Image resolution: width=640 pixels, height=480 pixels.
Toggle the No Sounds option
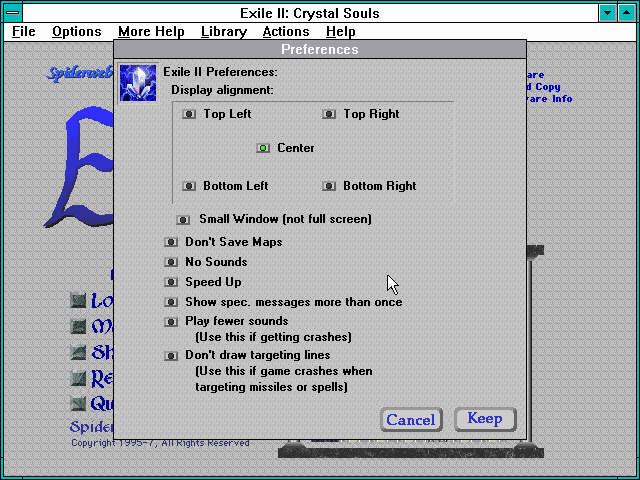click(x=171, y=262)
